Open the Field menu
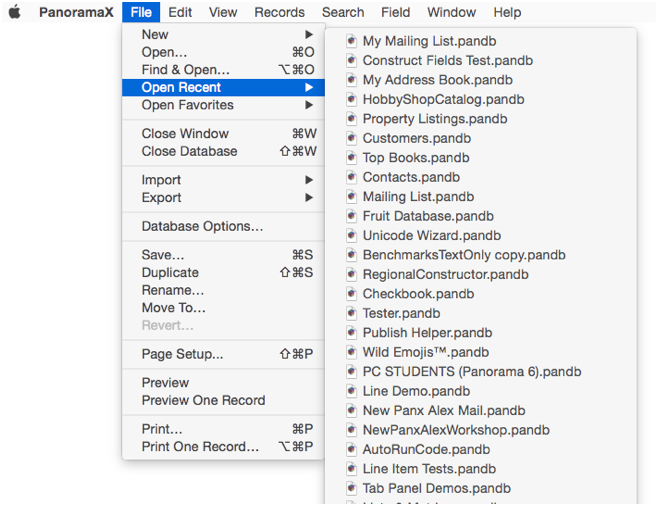 (395, 12)
